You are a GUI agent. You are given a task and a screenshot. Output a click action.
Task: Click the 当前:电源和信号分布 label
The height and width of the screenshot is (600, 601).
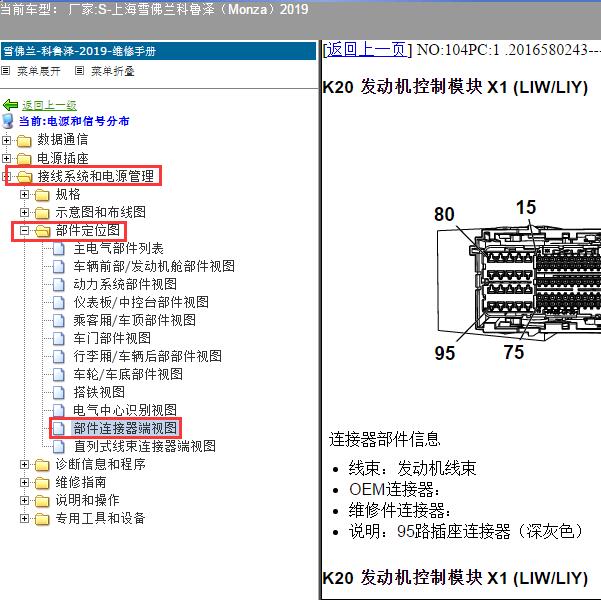click(74, 121)
